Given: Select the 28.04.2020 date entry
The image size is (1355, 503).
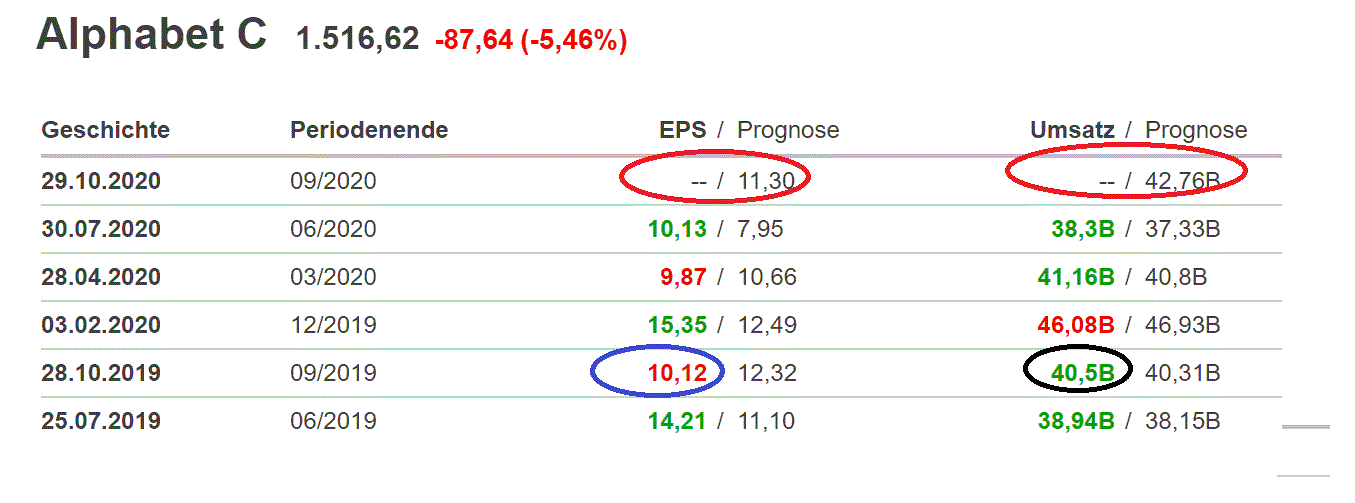Looking at the screenshot, I should pos(100,277).
